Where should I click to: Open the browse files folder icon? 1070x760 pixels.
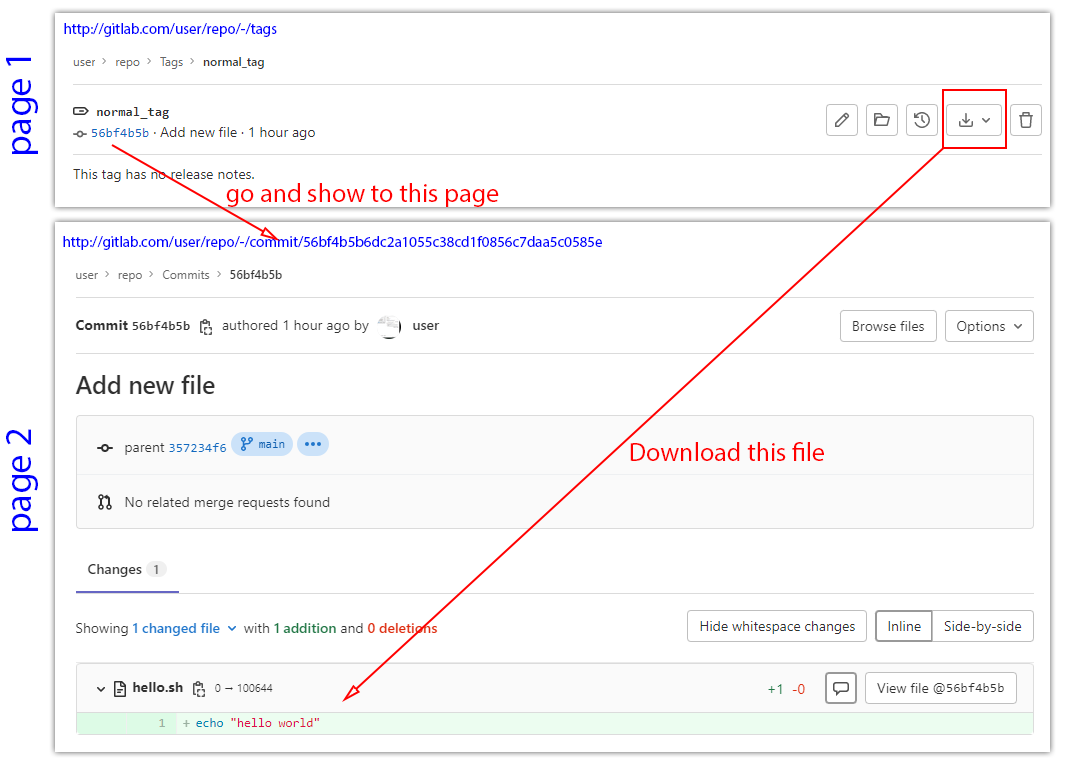(x=881, y=120)
